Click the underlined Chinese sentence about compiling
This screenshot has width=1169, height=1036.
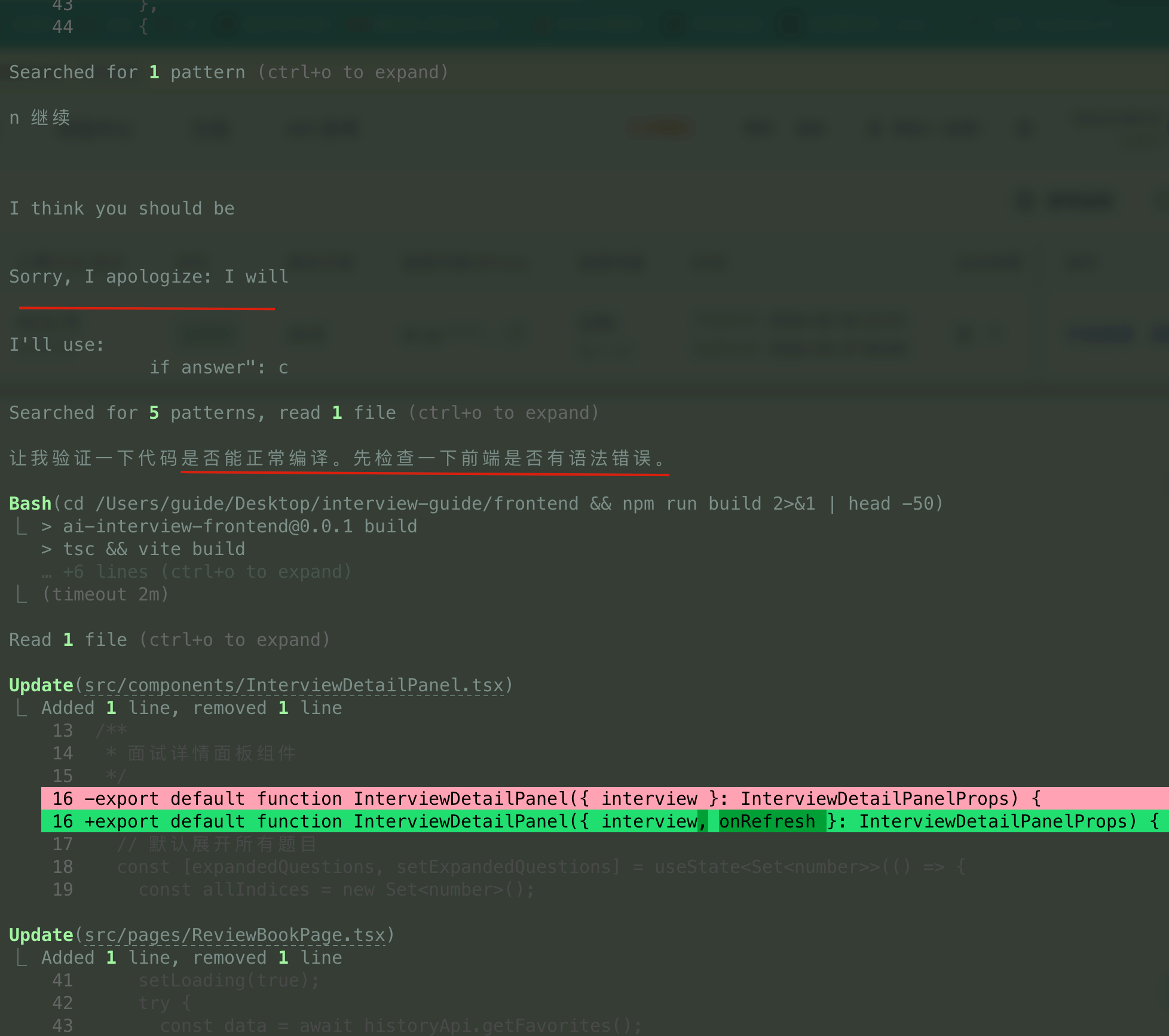(x=424, y=458)
